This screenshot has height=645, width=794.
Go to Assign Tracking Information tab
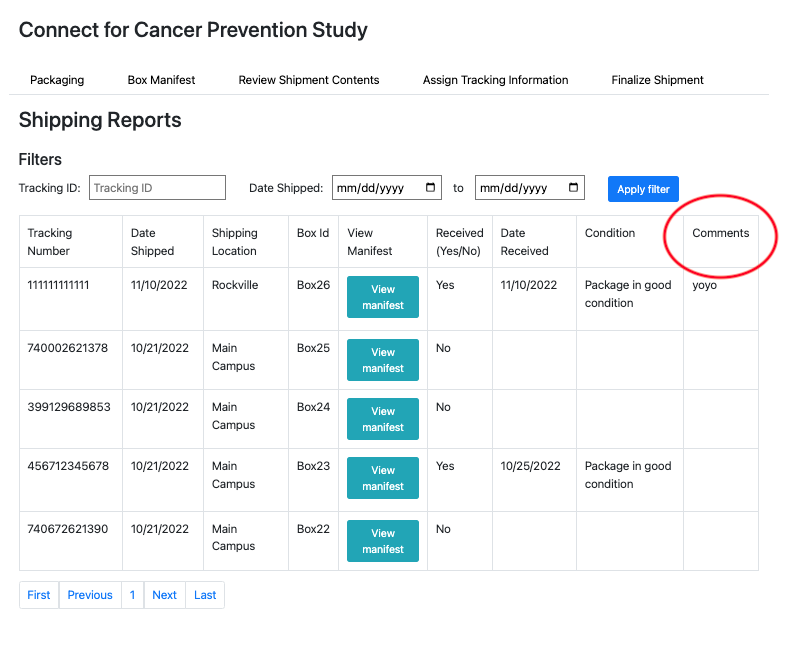coord(495,80)
